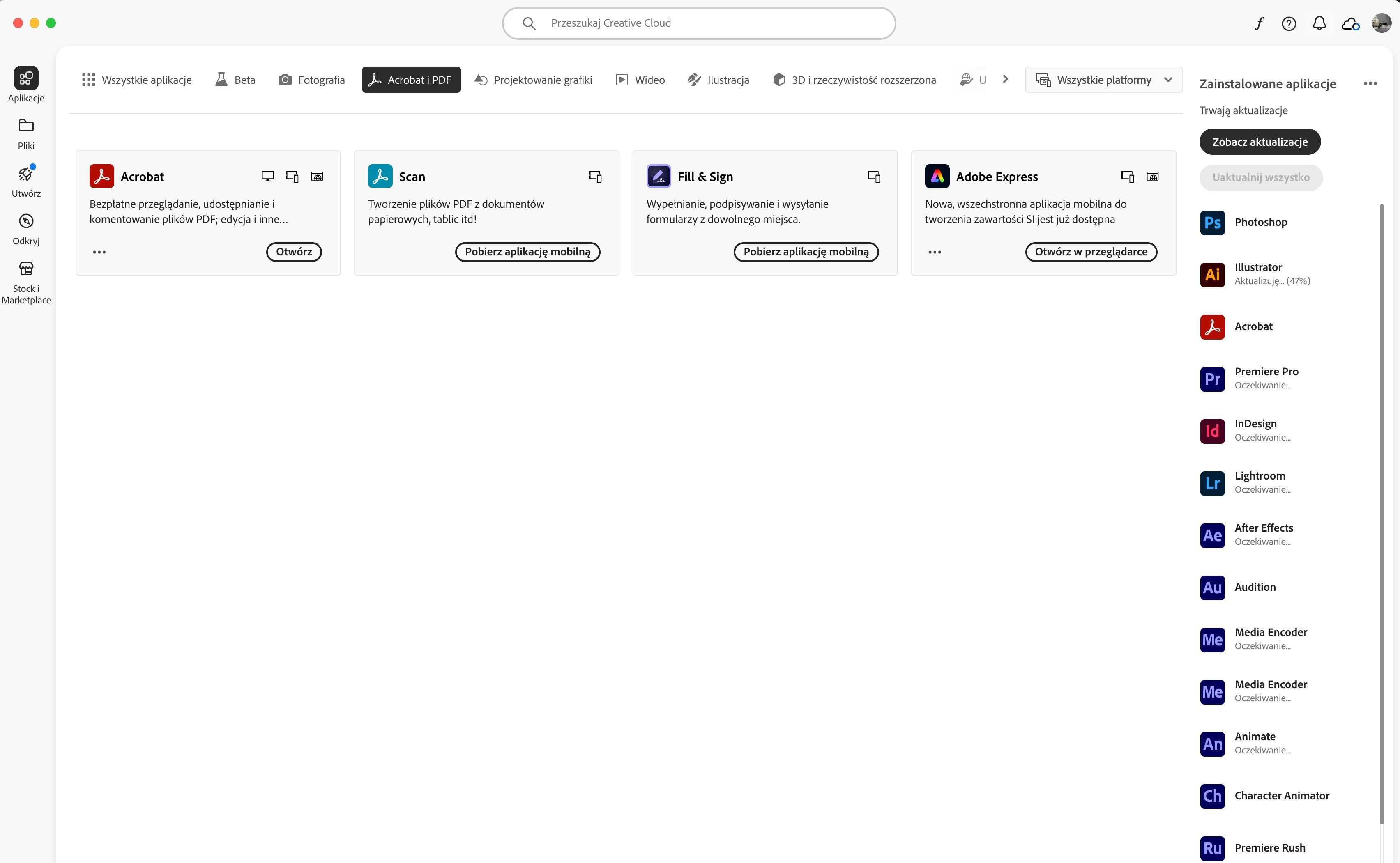Select the Fotografia tab

(x=312, y=80)
